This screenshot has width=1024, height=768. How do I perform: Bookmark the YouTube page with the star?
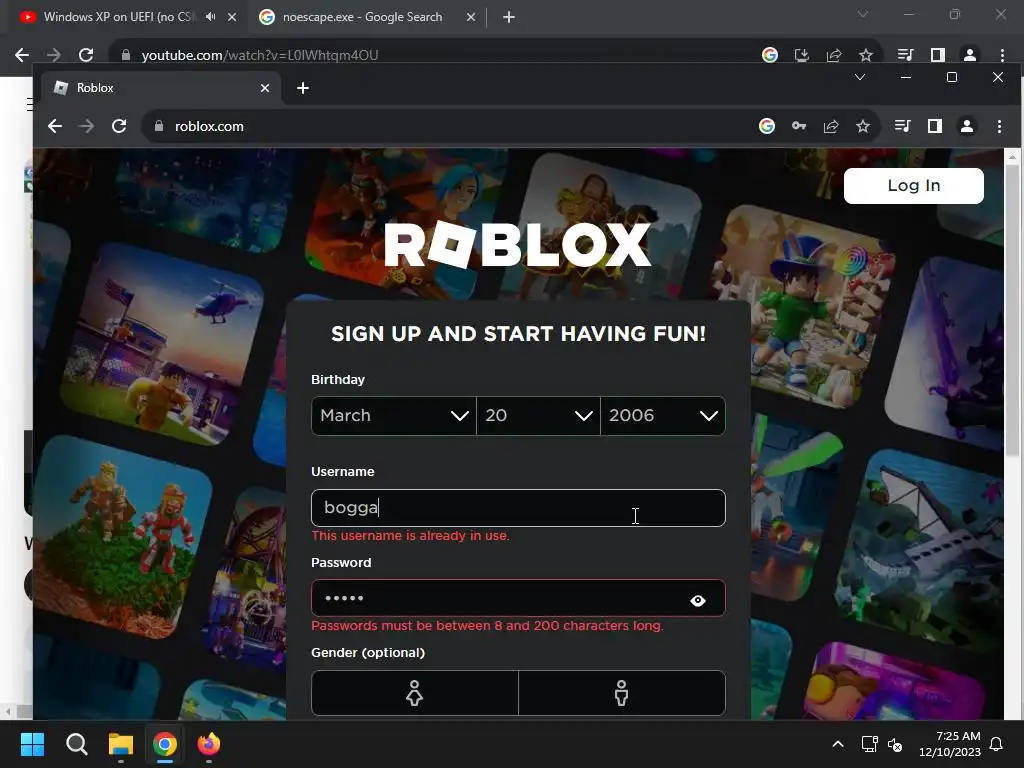pos(866,55)
